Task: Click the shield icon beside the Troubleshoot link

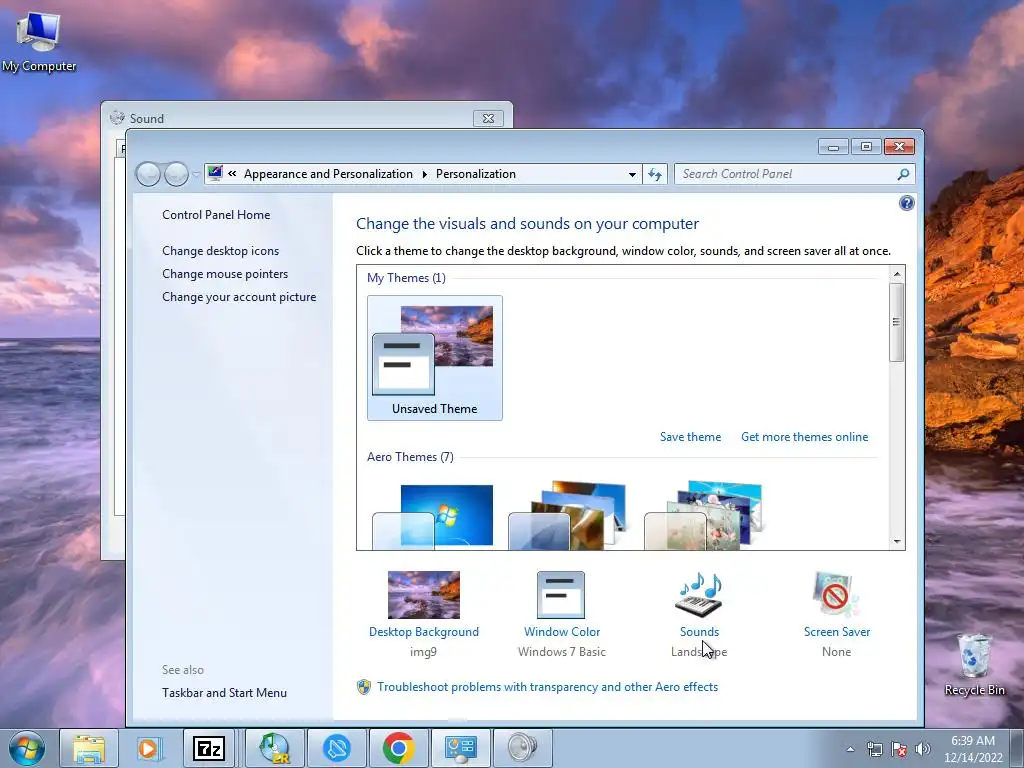Action: (x=364, y=687)
